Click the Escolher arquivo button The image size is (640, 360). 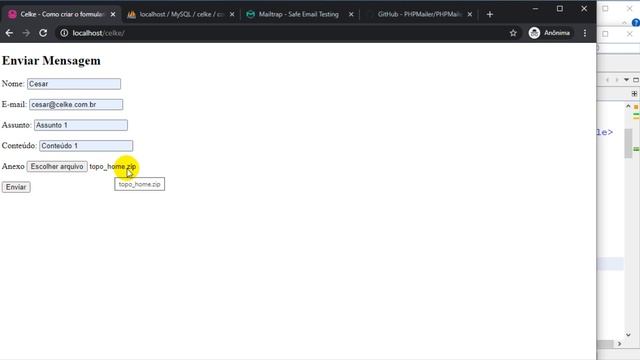pyautogui.click(x=57, y=167)
